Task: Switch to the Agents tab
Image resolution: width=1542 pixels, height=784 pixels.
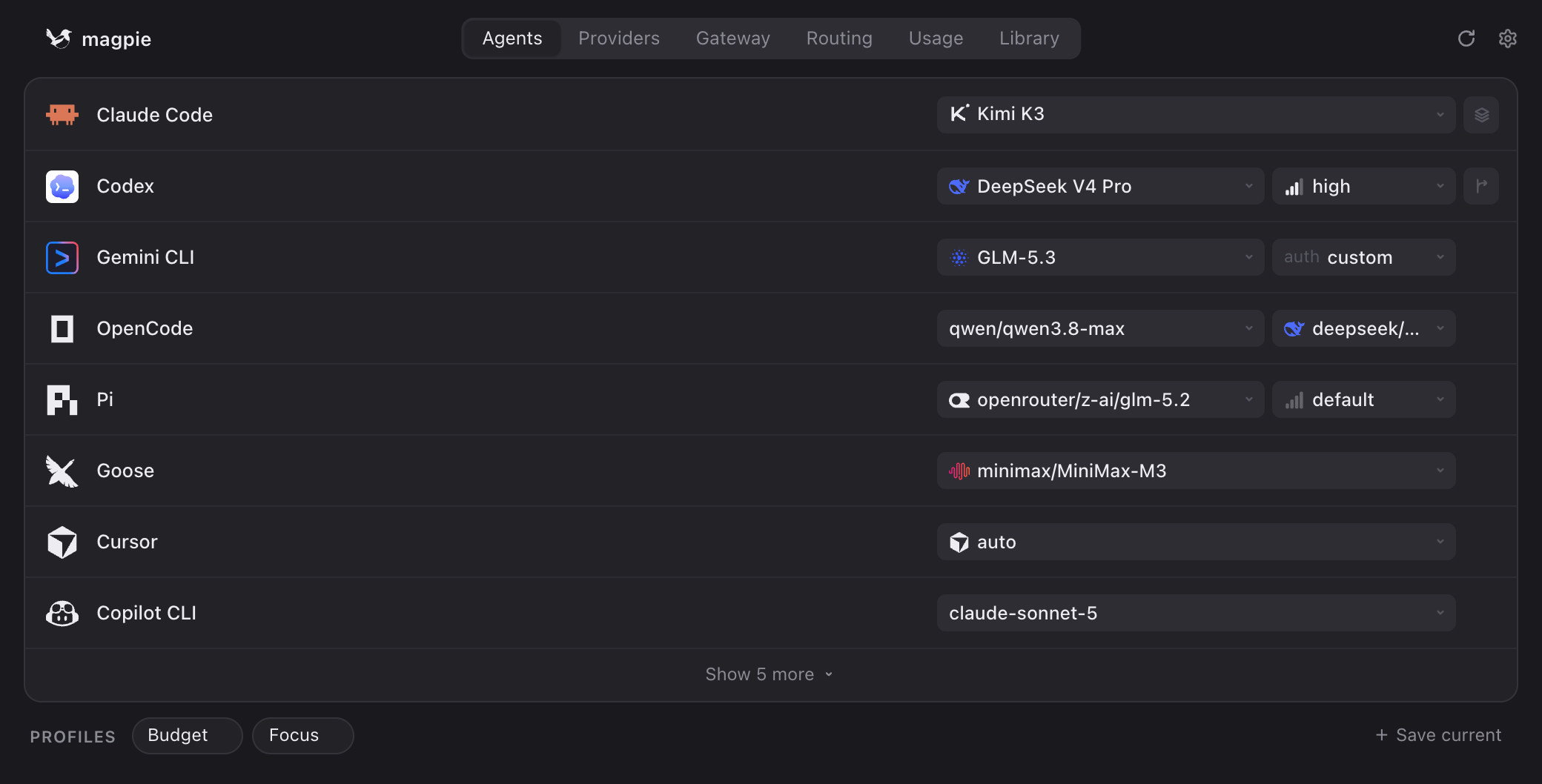Action: tap(512, 39)
